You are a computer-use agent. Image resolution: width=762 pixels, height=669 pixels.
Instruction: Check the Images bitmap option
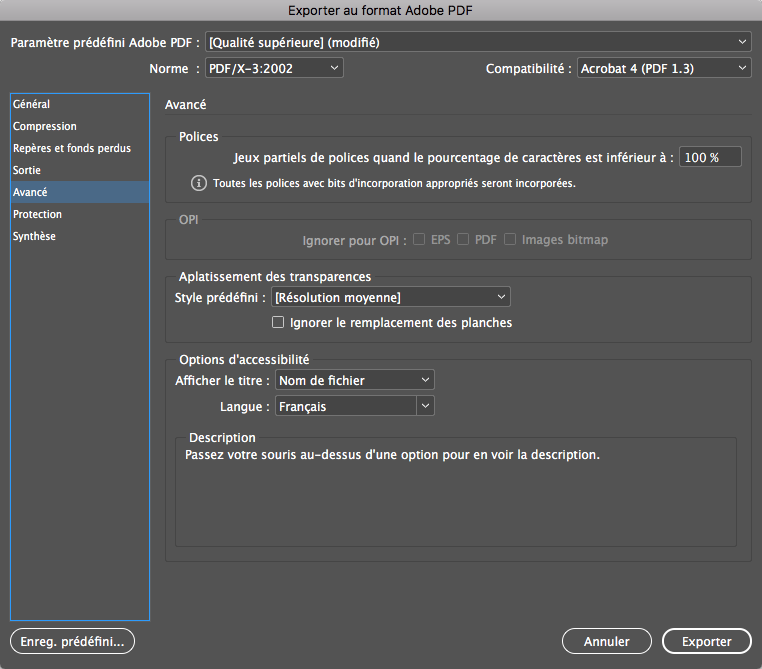click(x=511, y=240)
